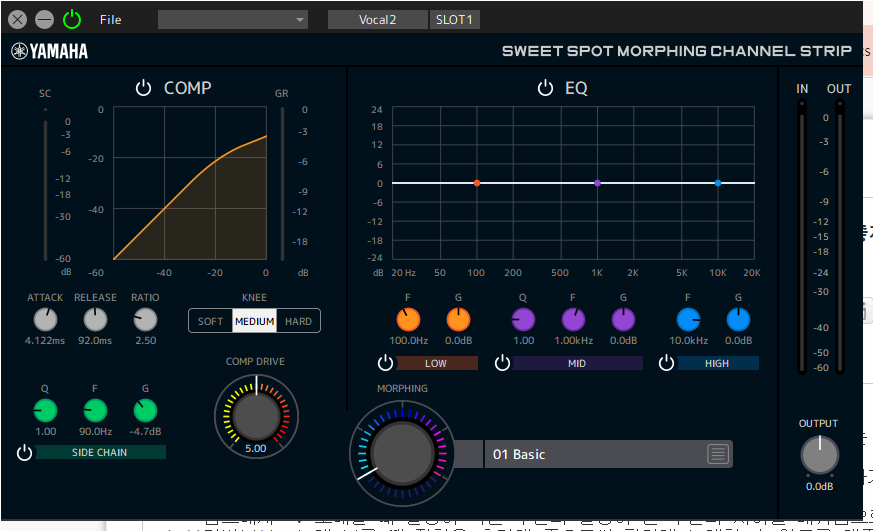Click the 4.122ms attack value
This screenshot has width=874, height=532.
point(45,340)
